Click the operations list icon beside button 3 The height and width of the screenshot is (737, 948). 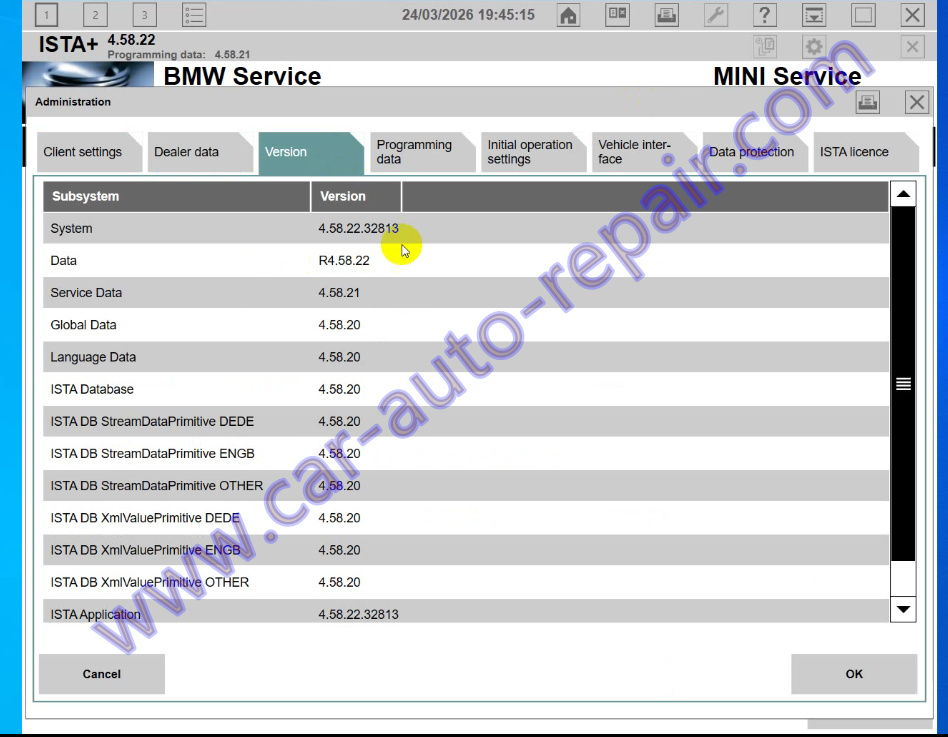click(x=193, y=14)
